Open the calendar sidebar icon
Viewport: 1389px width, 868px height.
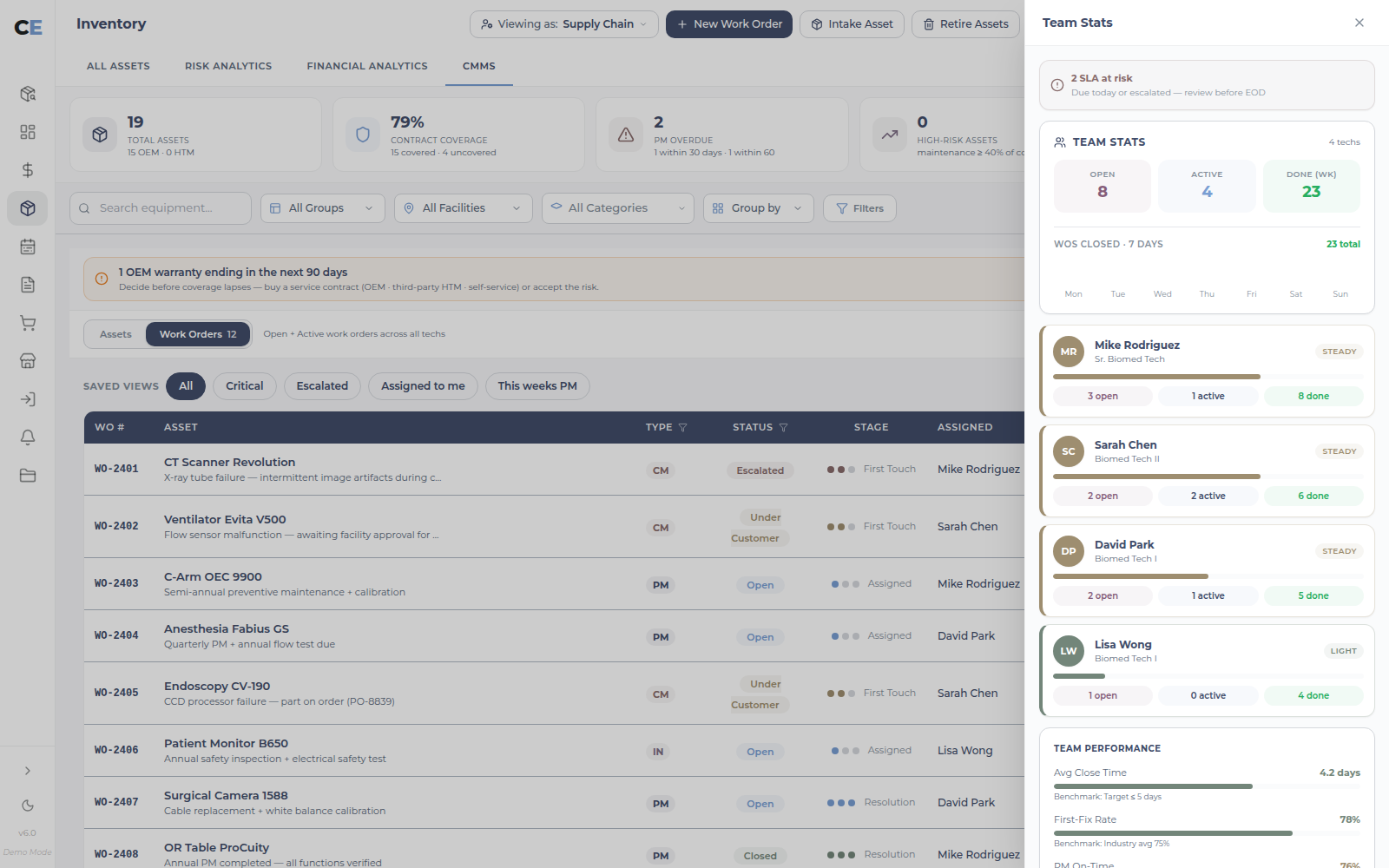(28, 247)
